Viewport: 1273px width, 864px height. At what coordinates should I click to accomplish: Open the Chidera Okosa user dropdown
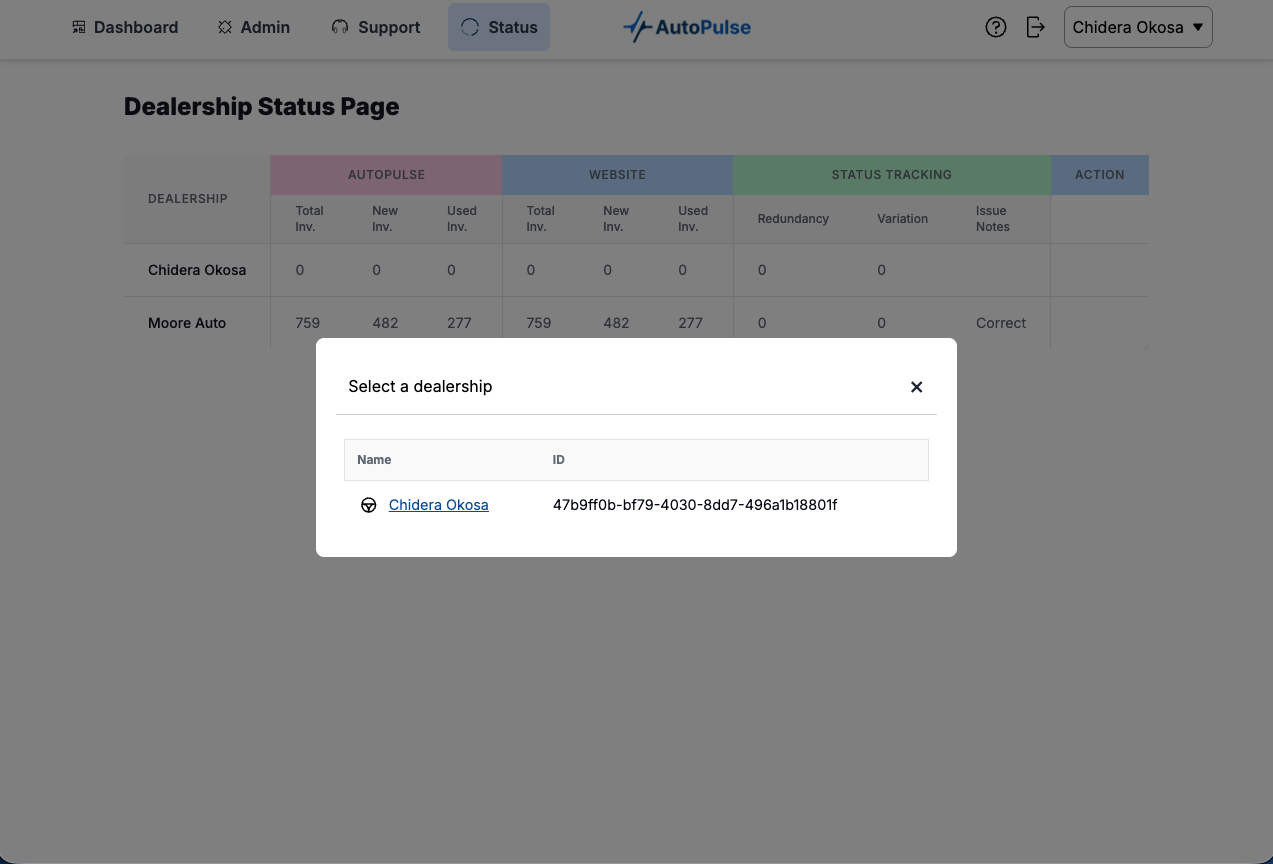pyautogui.click(x=1138, y=28)
